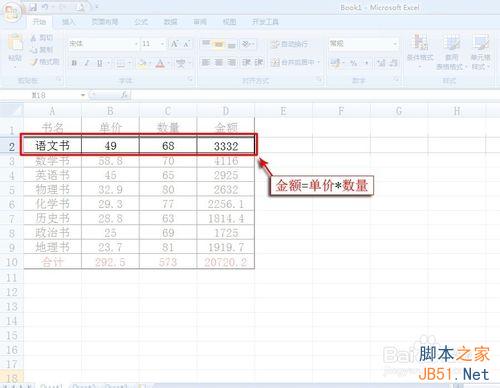
Task: Open clipboard group dialog launcher
Action: [x=59, y=79]
